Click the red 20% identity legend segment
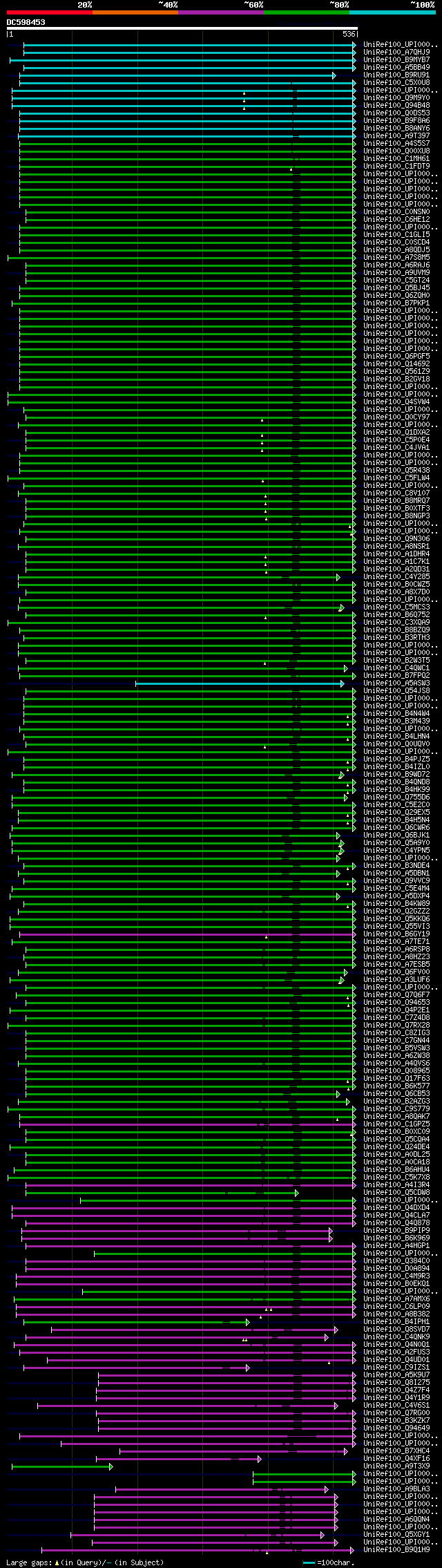Screen dimensions: 442x1568 pyautogui.click(x=49, y=12)
